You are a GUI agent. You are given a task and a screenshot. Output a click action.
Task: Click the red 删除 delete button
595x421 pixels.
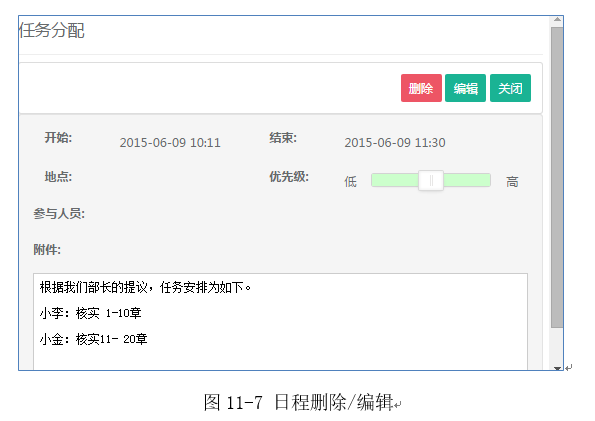click(x=421, y=88)
